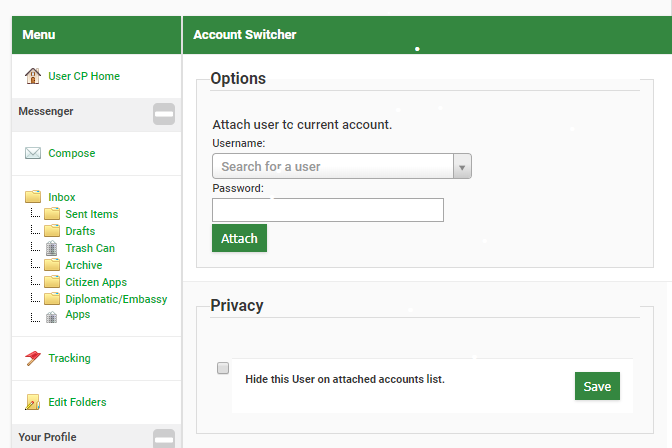The height and width of the screenshot is (448, 672).
Task: Save the privacy settings
Action: click(x=597, y=386)
